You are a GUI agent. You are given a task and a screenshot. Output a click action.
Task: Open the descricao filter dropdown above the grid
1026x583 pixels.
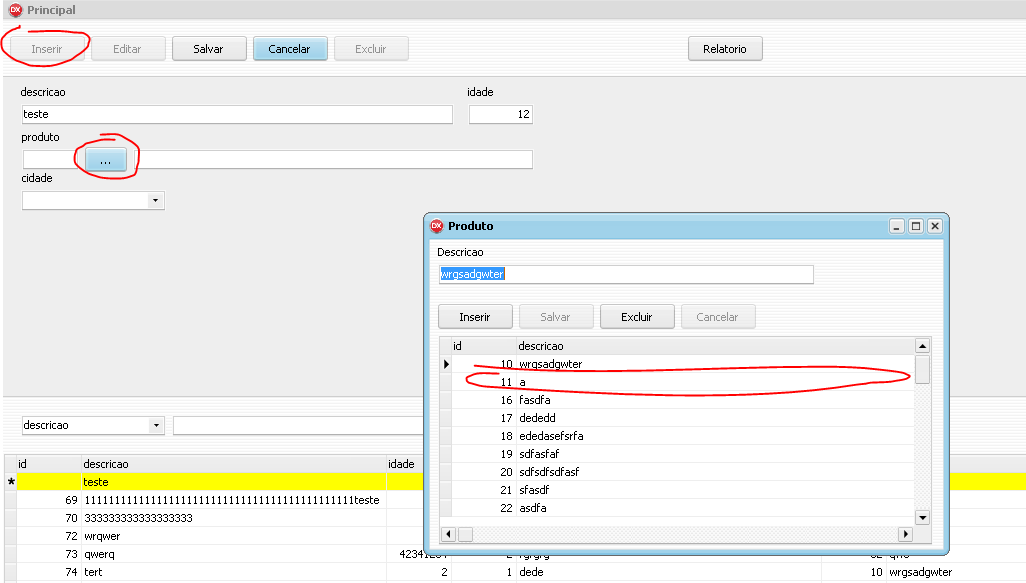click(x=156, y=425)
